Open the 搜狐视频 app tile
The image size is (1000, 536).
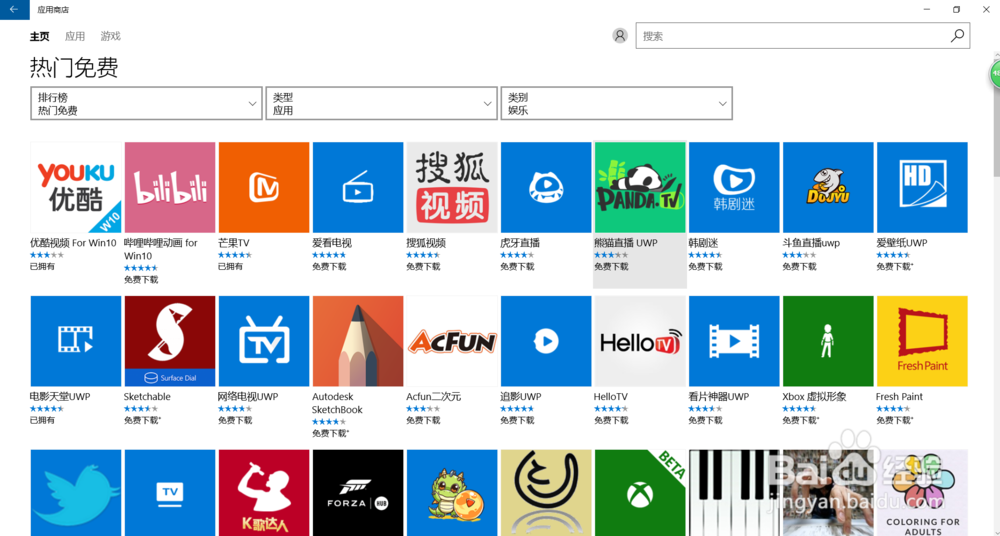(x=452, y=187)
